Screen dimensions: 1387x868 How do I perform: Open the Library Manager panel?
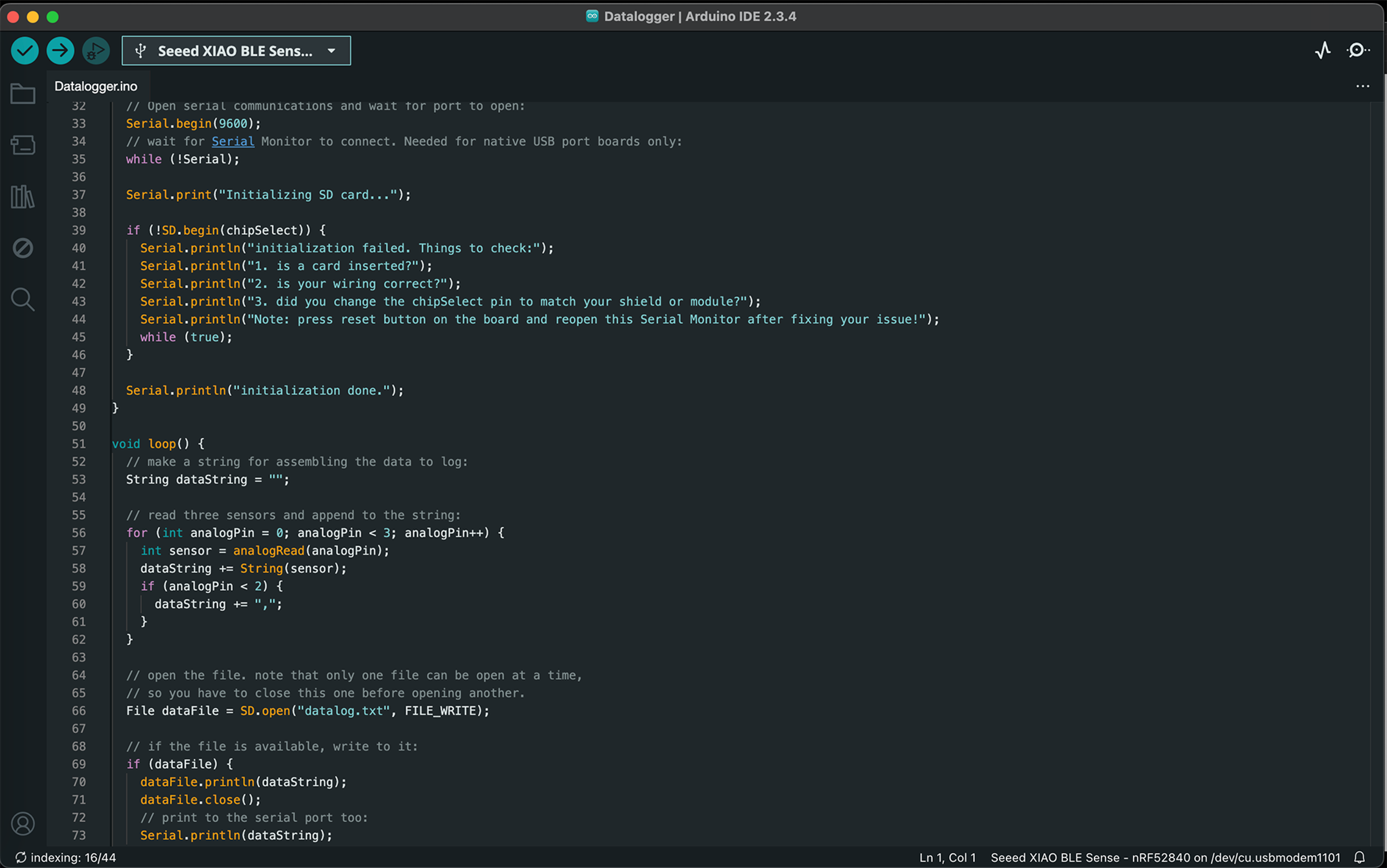click(x=23, y=197)
